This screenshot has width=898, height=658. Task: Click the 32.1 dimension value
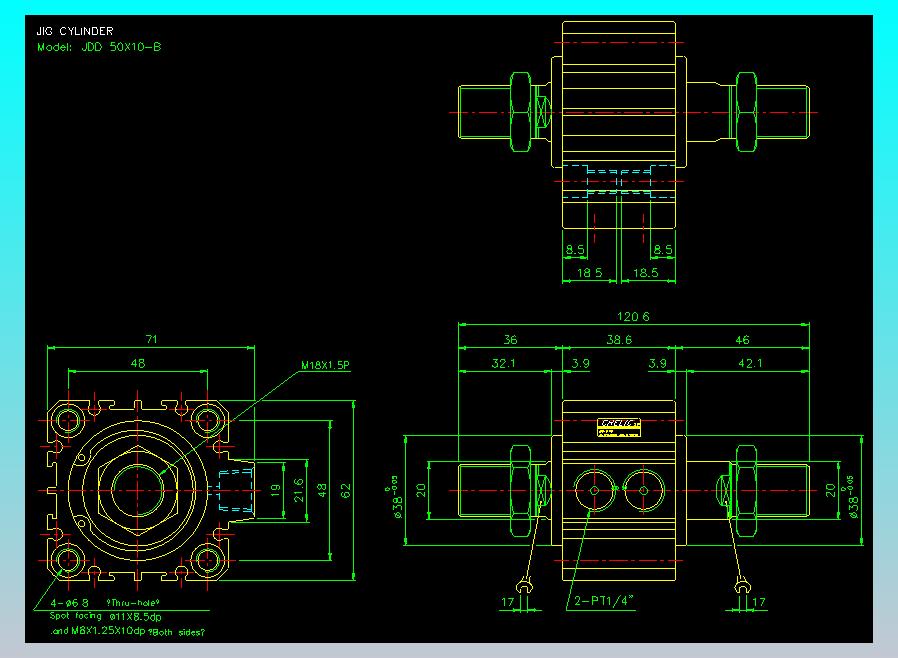point(503,363)
